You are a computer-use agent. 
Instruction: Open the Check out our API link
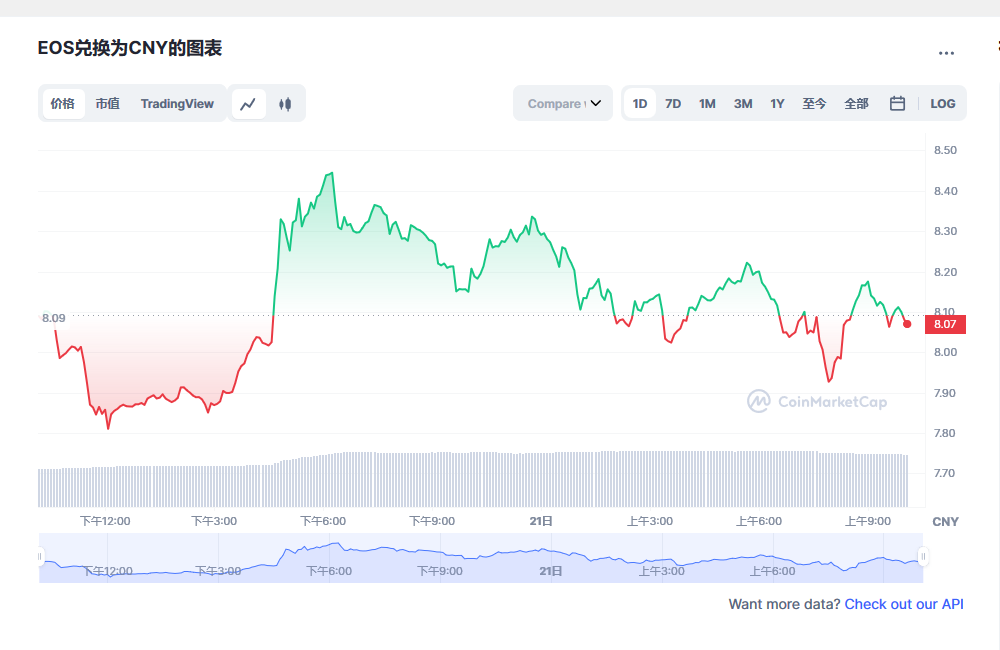904,604
